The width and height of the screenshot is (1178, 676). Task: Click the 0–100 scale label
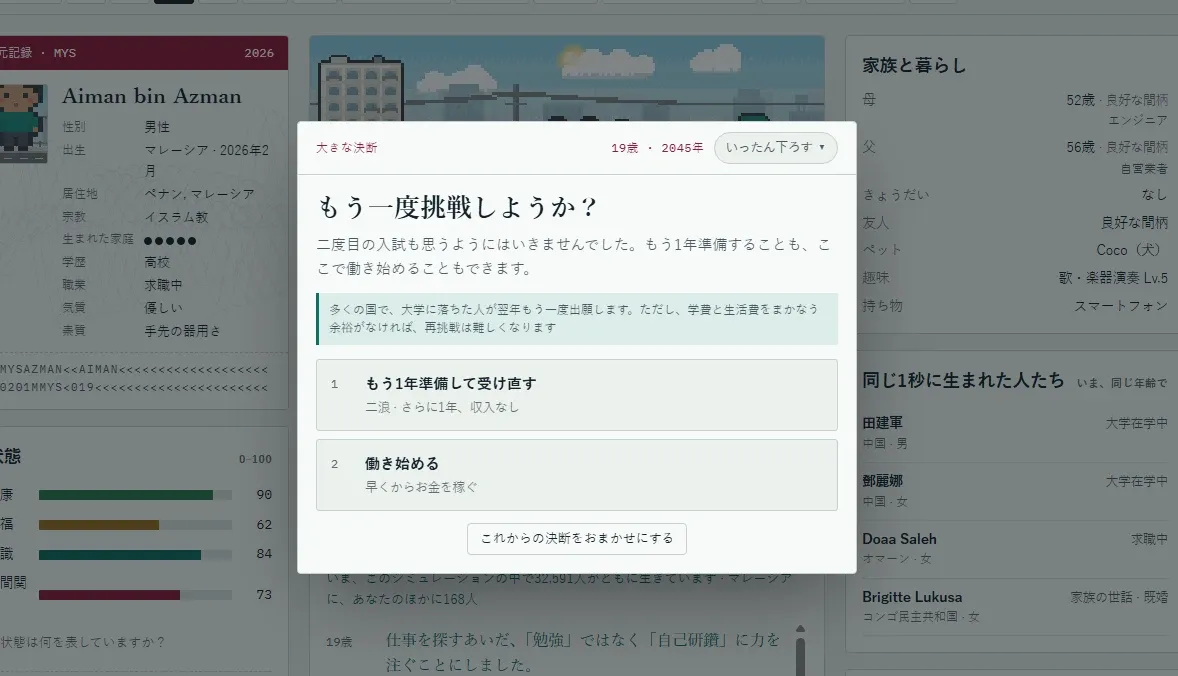coord(255,459)
